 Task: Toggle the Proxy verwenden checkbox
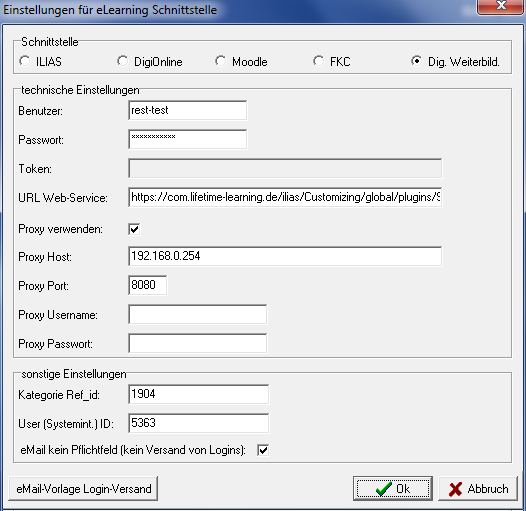click(134, 229)
